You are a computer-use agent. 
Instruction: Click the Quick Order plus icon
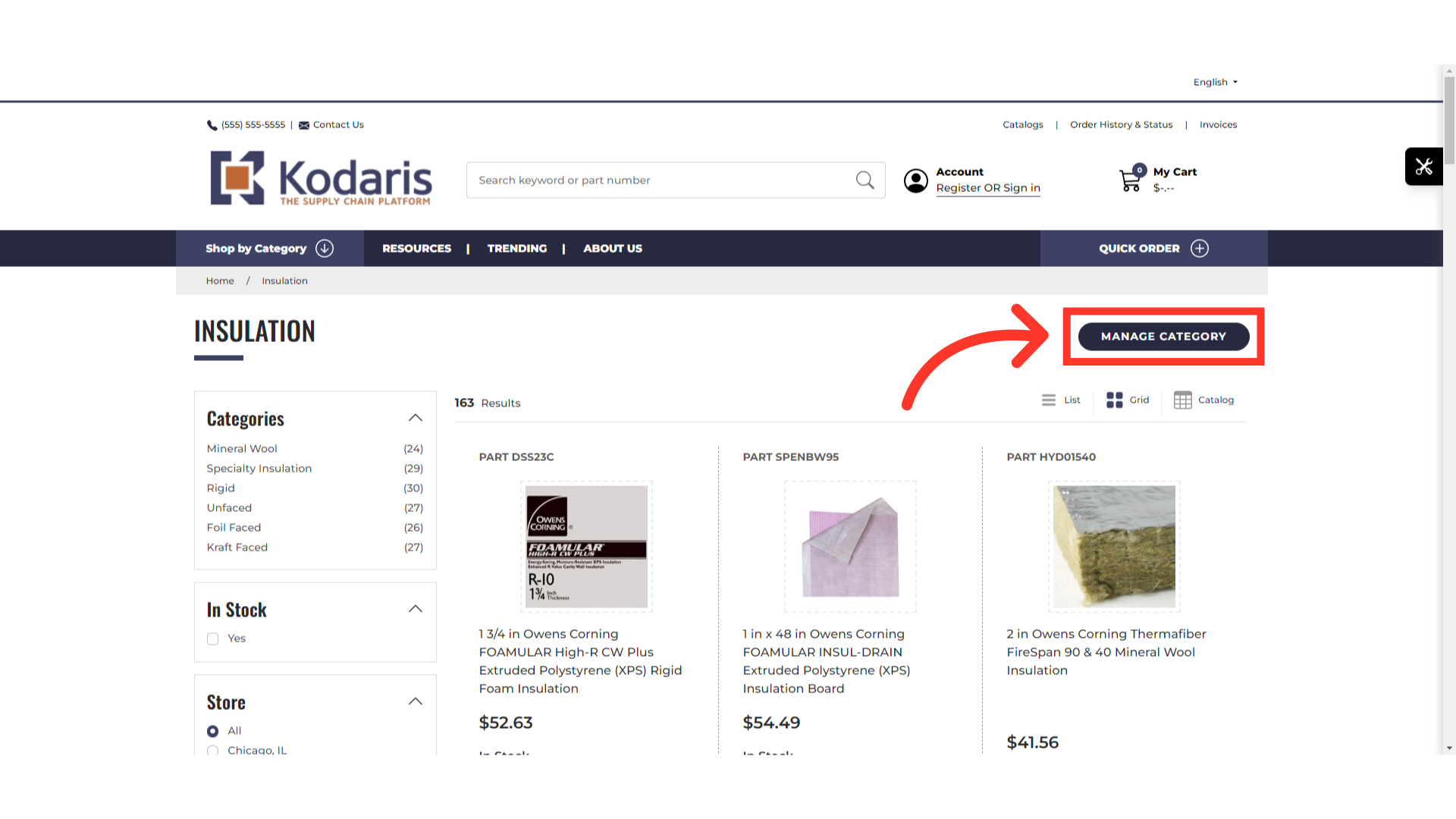pyautogui.click(x=1200, y=248)
